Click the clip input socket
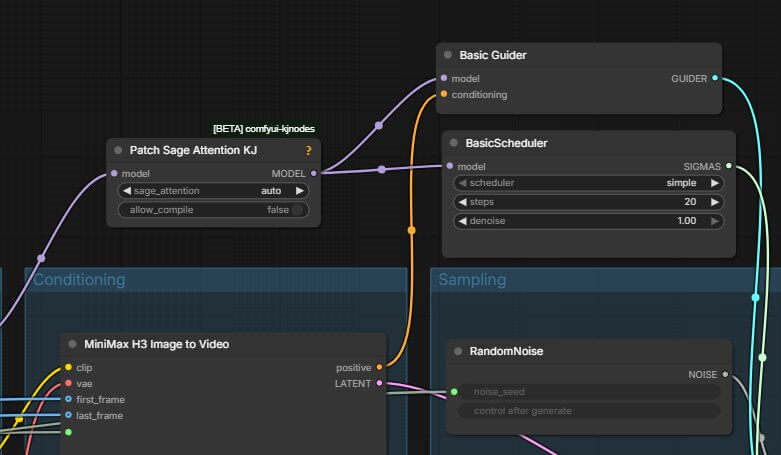The width and height of the screenshot is (781, 455). [x=68, y=367]
